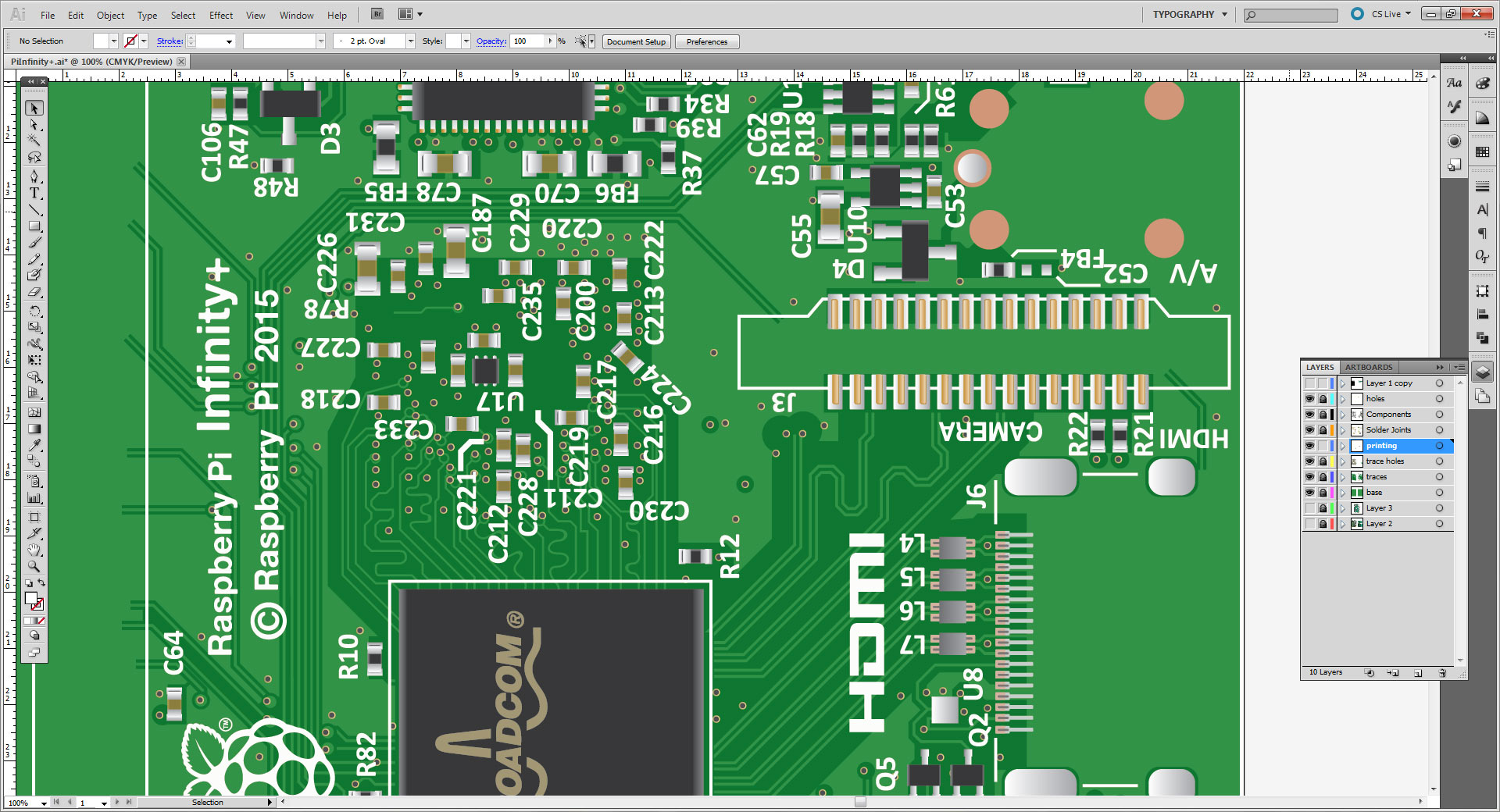Open the TYPOGRAPHY workspace dropdown
The image size is (1500, 812).
(x=1190, y=14)
